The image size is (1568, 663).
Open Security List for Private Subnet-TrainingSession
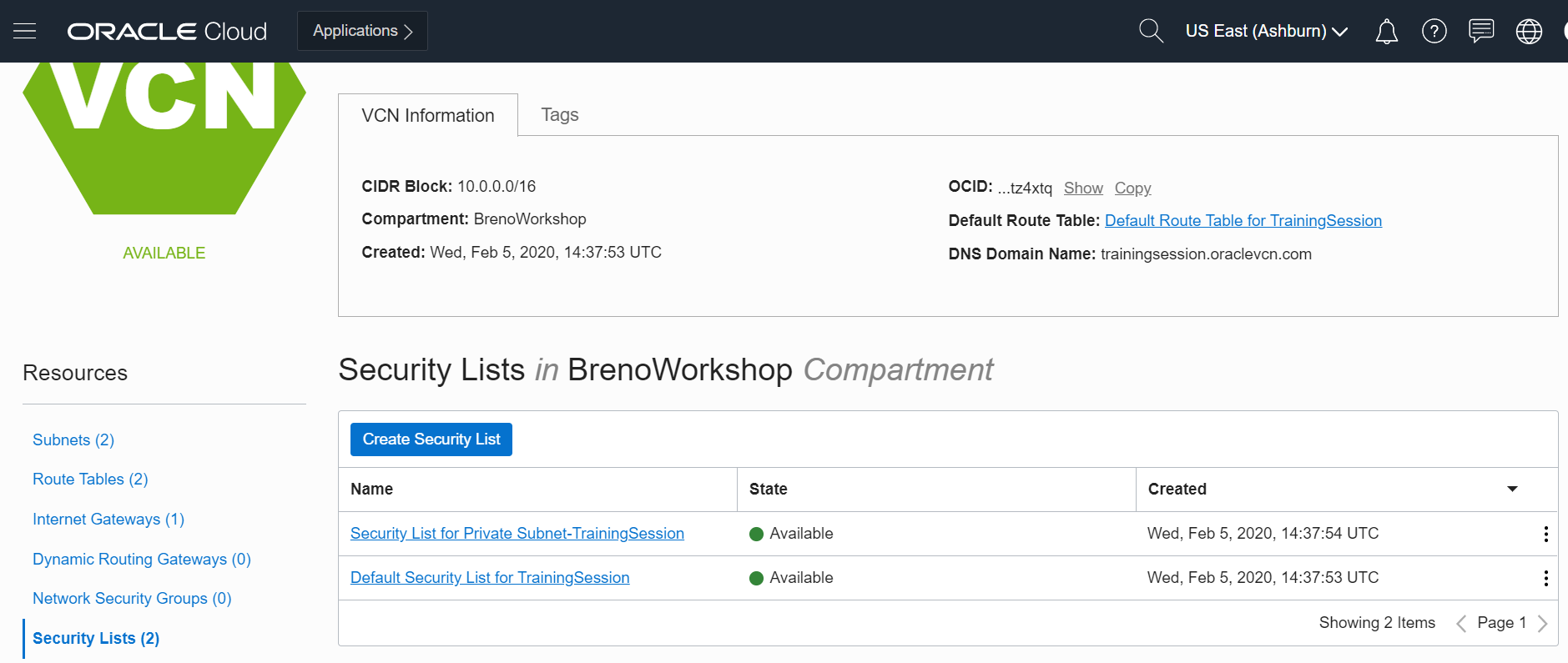pyautogui.click(x=517, y=534)
